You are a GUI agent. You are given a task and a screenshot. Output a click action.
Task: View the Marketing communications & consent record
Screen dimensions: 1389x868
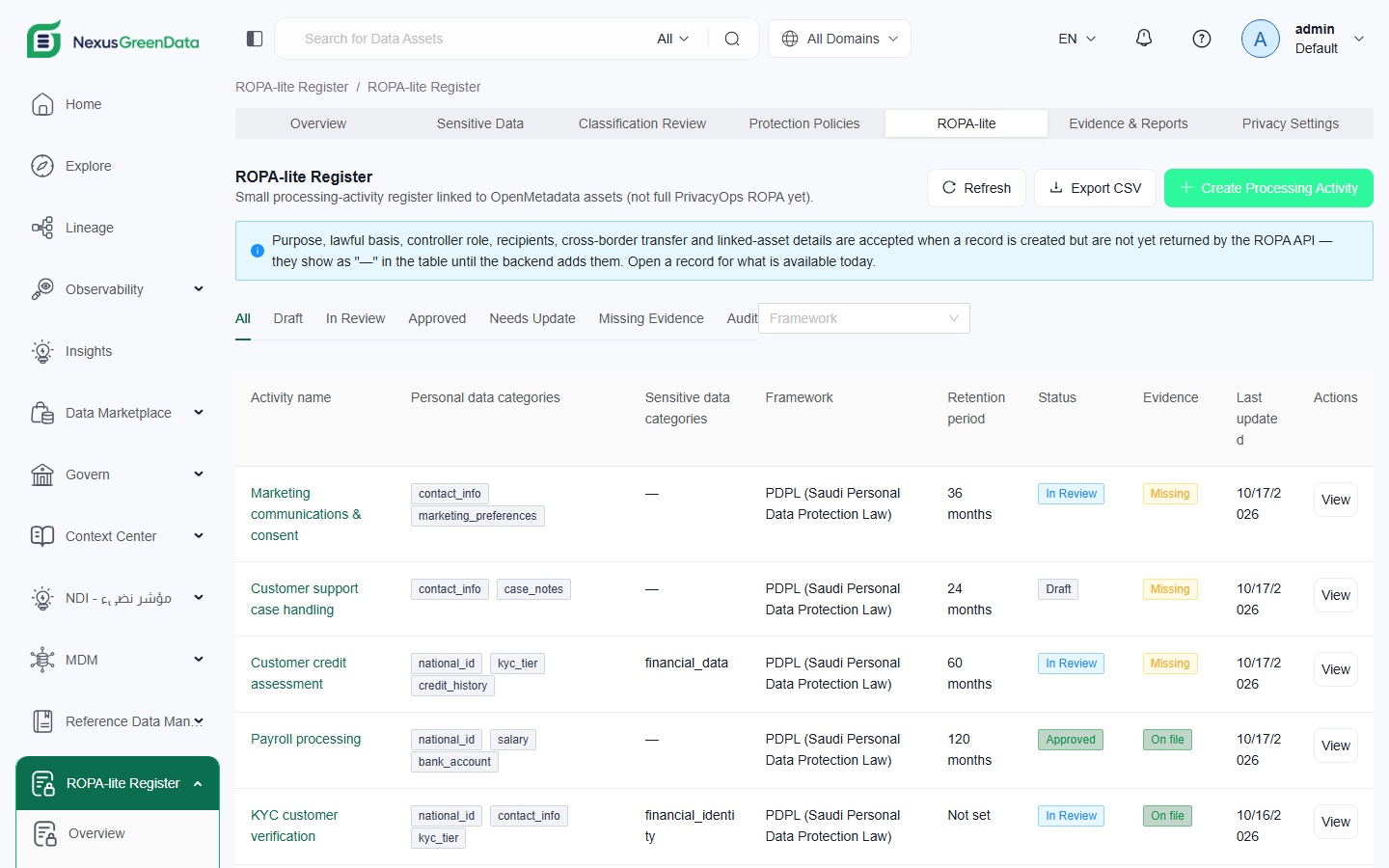[1336, 500]
